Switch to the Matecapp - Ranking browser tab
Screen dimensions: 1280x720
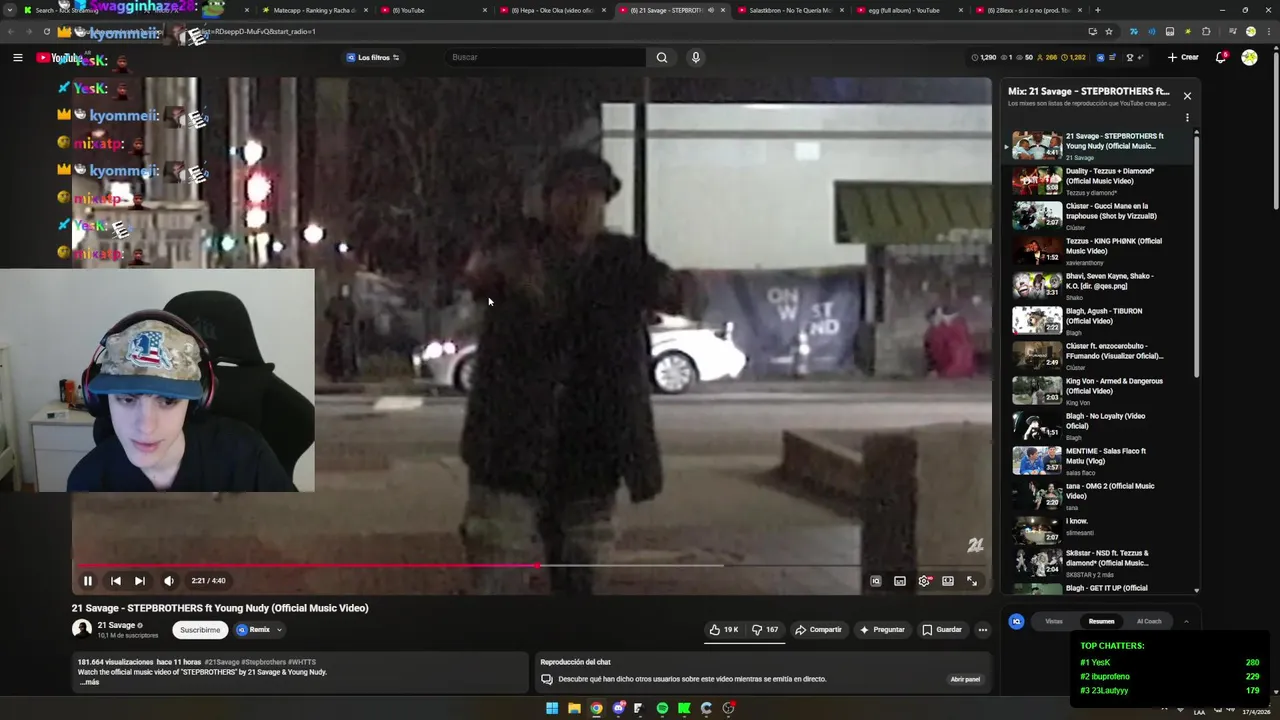pos(315,10)
